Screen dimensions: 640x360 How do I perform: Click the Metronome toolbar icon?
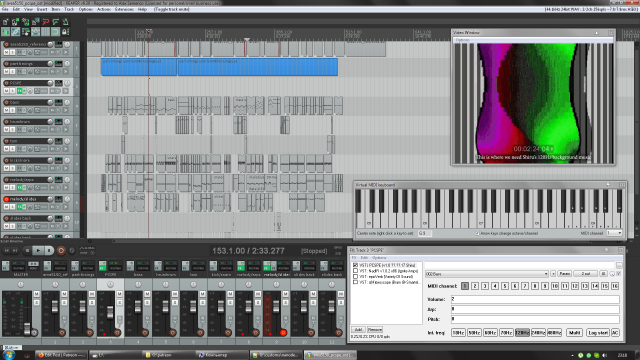coord(65,22)
